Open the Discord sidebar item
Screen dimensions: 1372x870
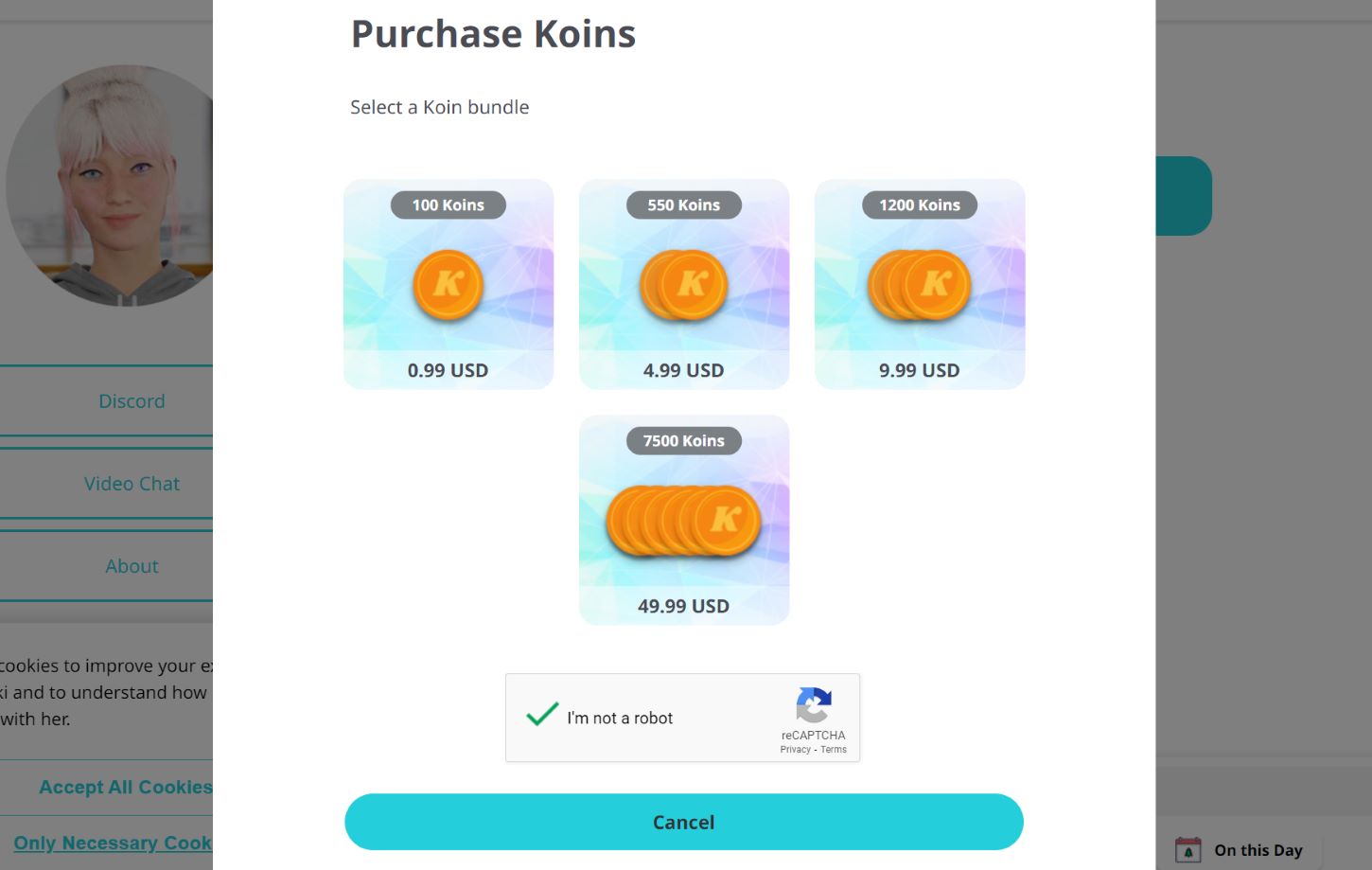click(x=132, y=400)
